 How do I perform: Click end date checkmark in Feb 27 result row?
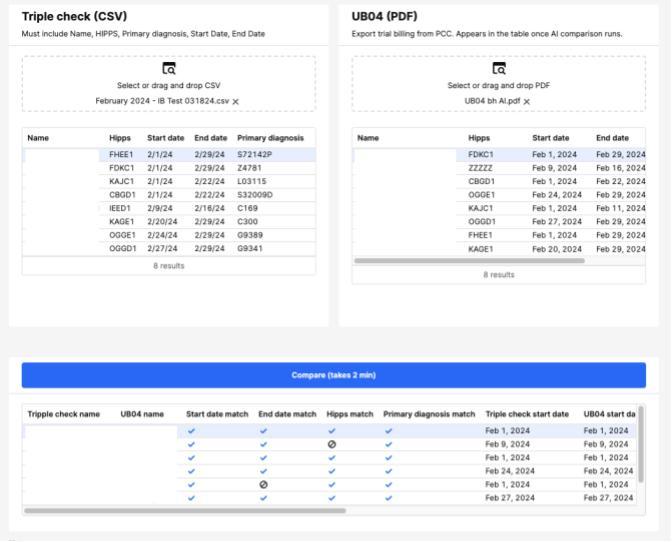(264, 498)
